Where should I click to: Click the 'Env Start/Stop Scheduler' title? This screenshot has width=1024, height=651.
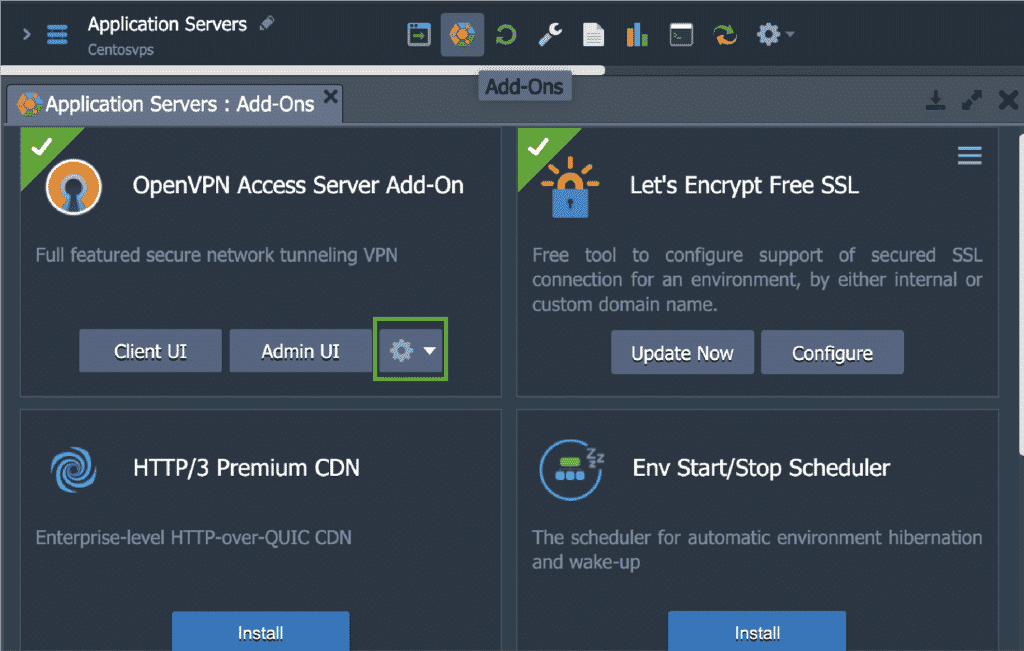[x=761, y=468]
